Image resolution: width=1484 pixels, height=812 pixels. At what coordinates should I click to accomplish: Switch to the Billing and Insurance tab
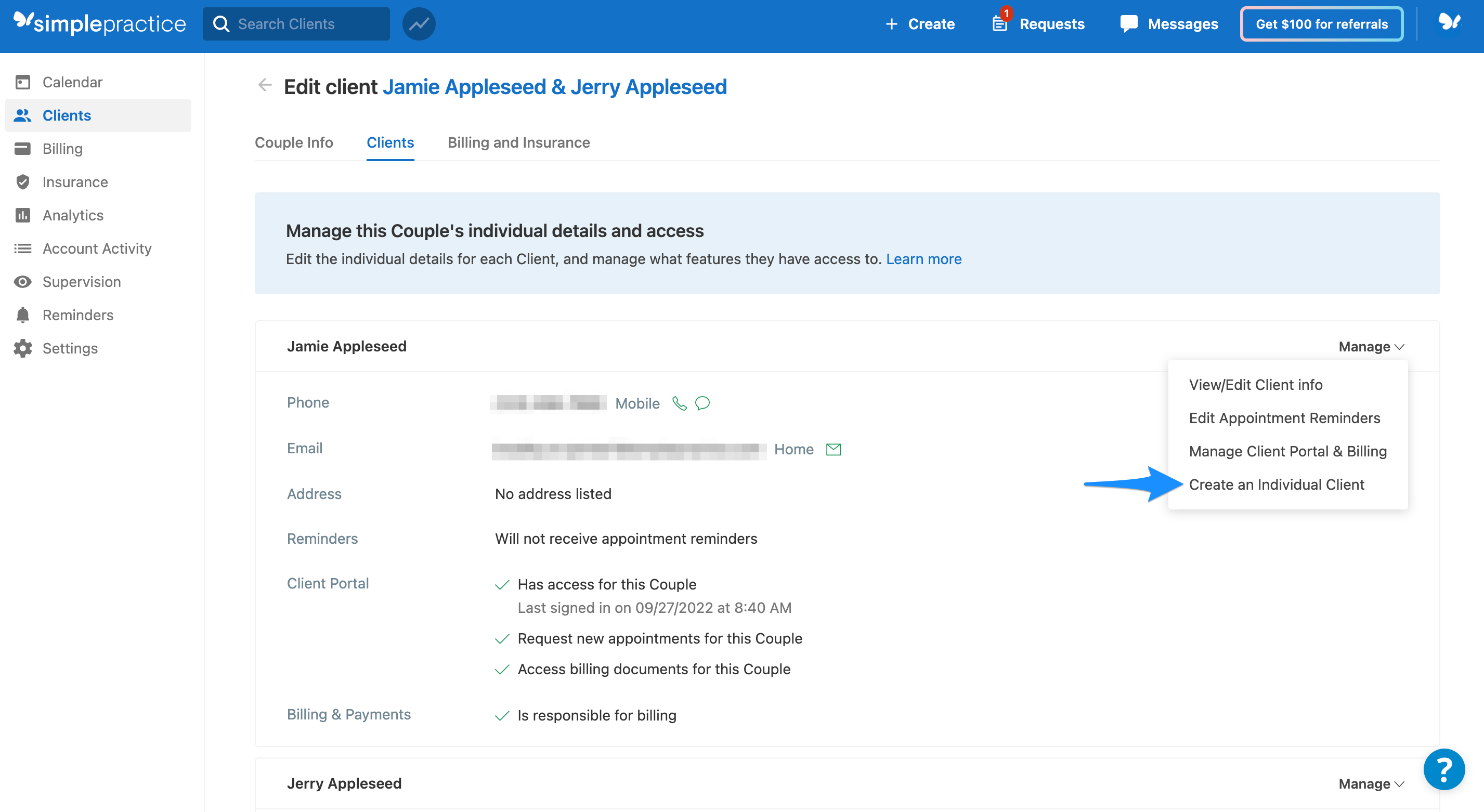coord(518,142)
